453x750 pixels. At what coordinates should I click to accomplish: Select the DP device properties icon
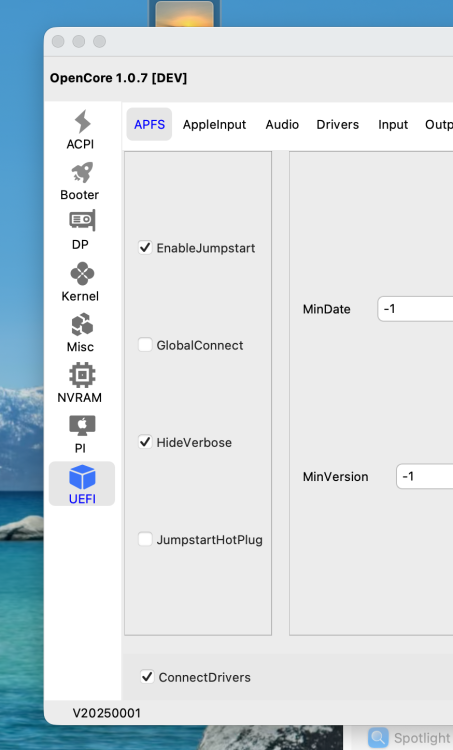(82, 221)
